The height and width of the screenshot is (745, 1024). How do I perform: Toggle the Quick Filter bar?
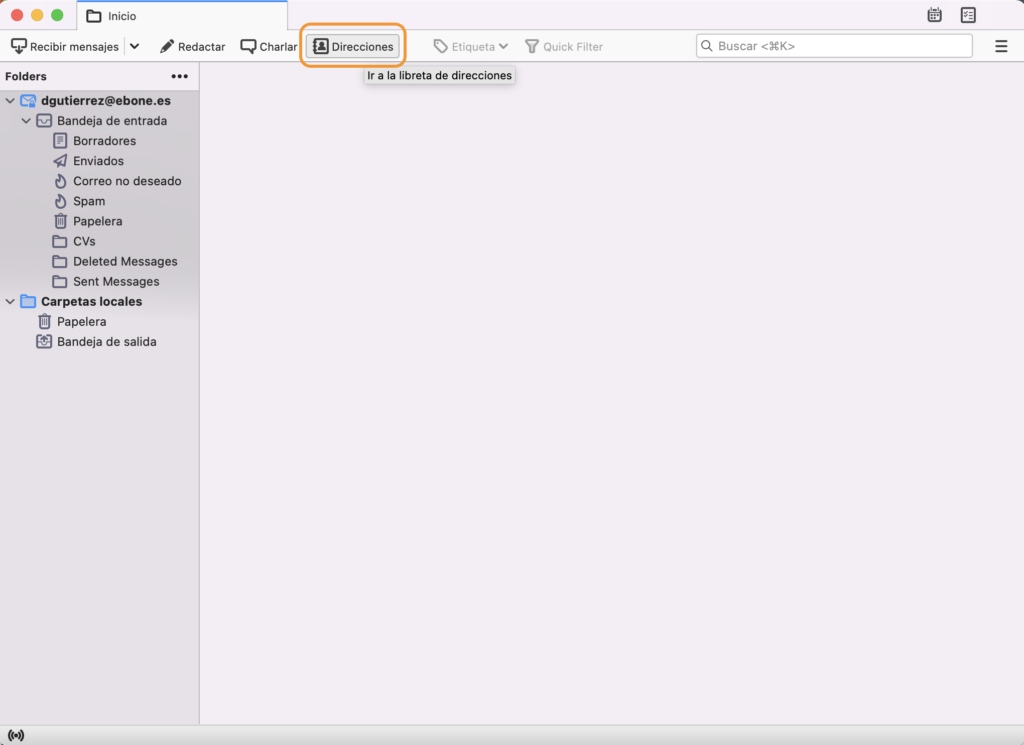[564, 47]
